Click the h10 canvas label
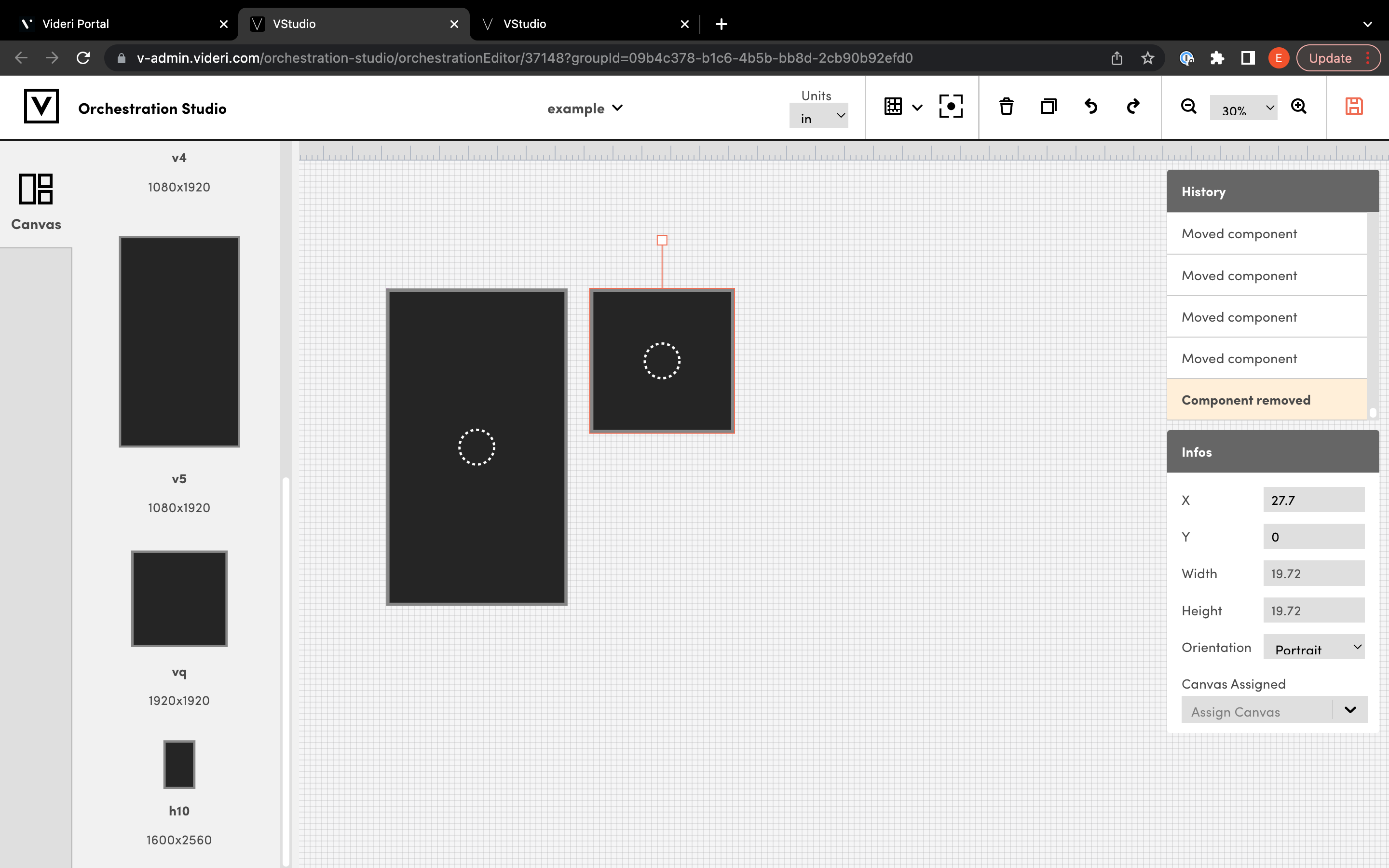The image size is (1389, 868). (x=179, y=811)
